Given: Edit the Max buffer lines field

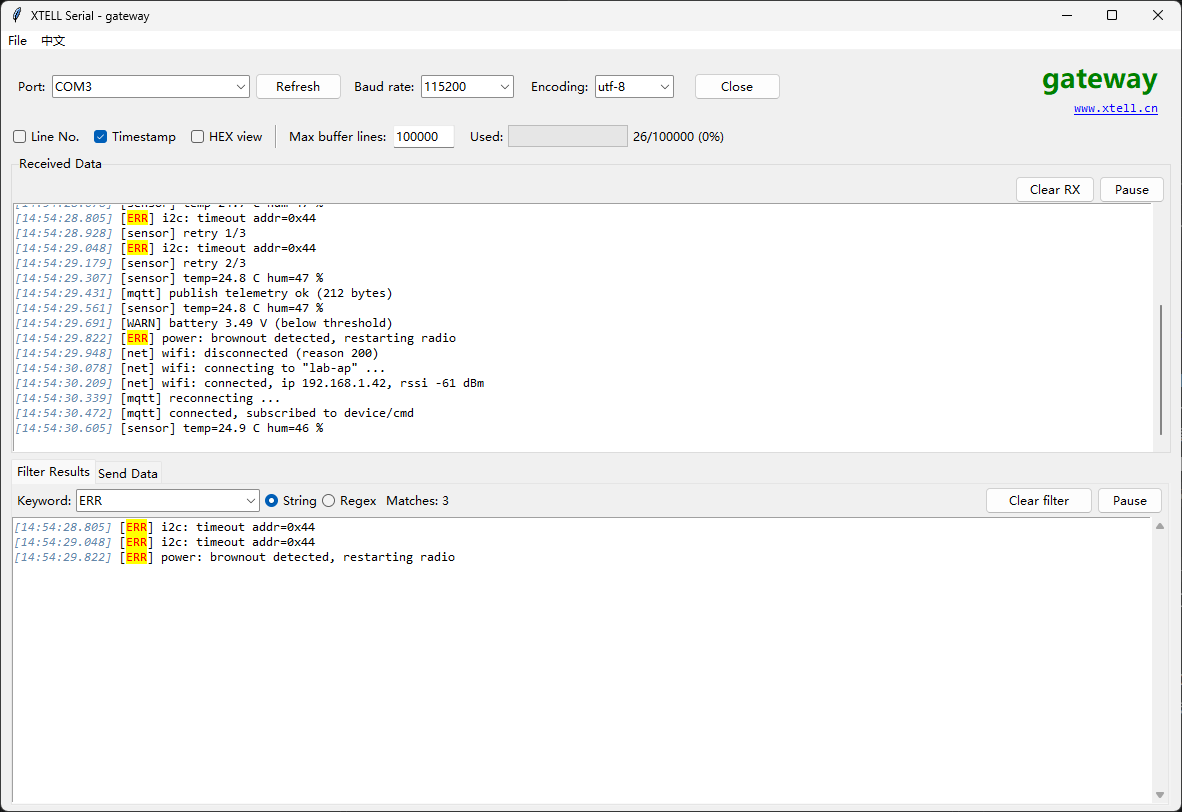Looking at the screenshot, I should 424,136.
